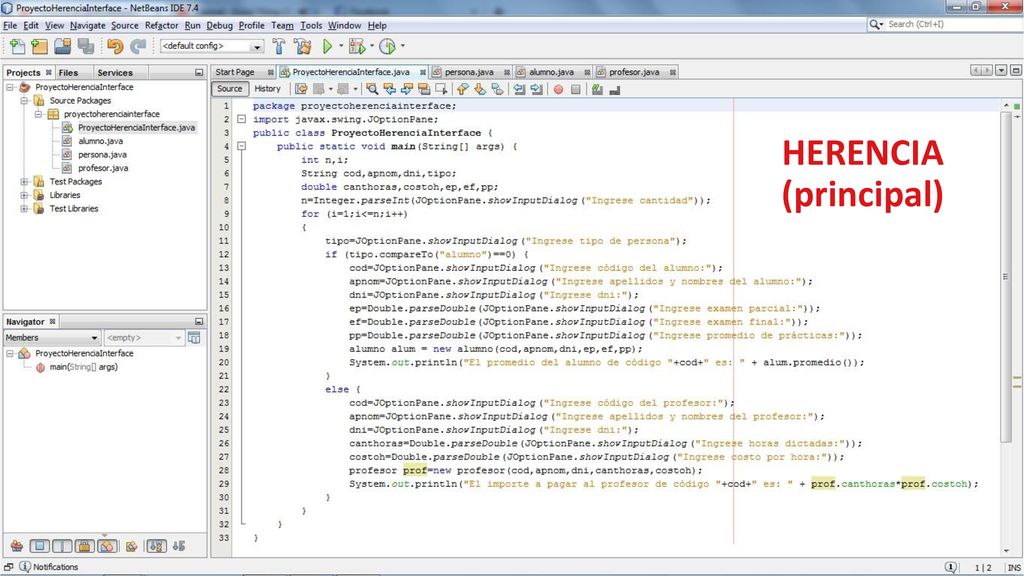Click the History view button
This screenshot has width=1024, height=576.
point(267,89)
